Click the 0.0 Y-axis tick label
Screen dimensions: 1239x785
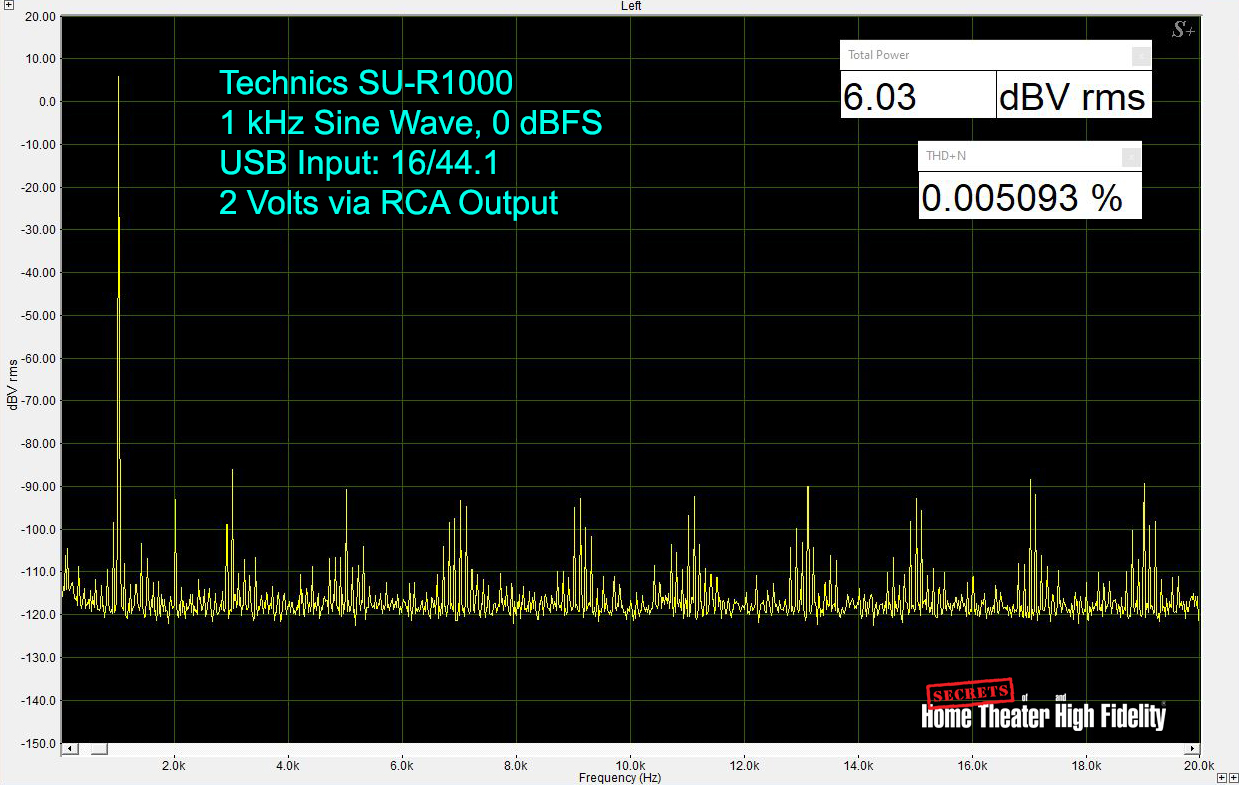click(x=46, y=102)
